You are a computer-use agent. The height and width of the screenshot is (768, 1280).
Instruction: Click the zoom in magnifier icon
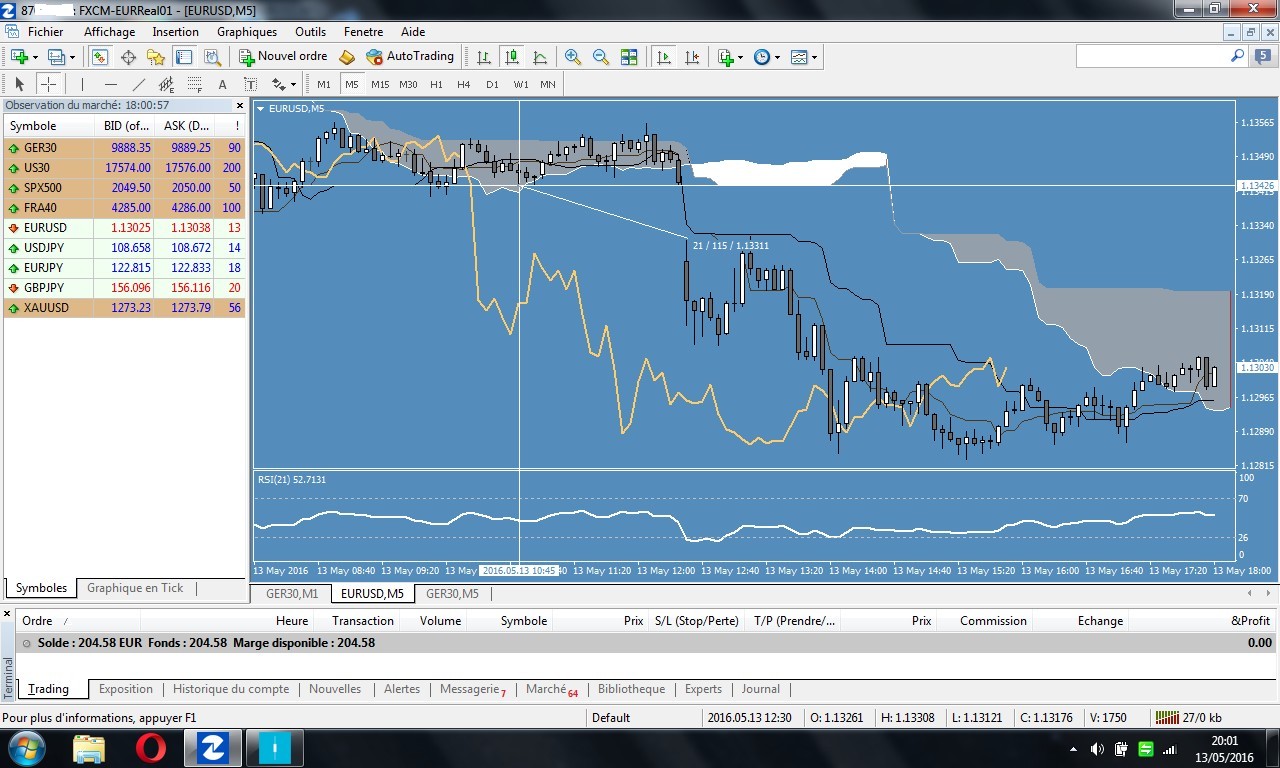coord(573,57)
